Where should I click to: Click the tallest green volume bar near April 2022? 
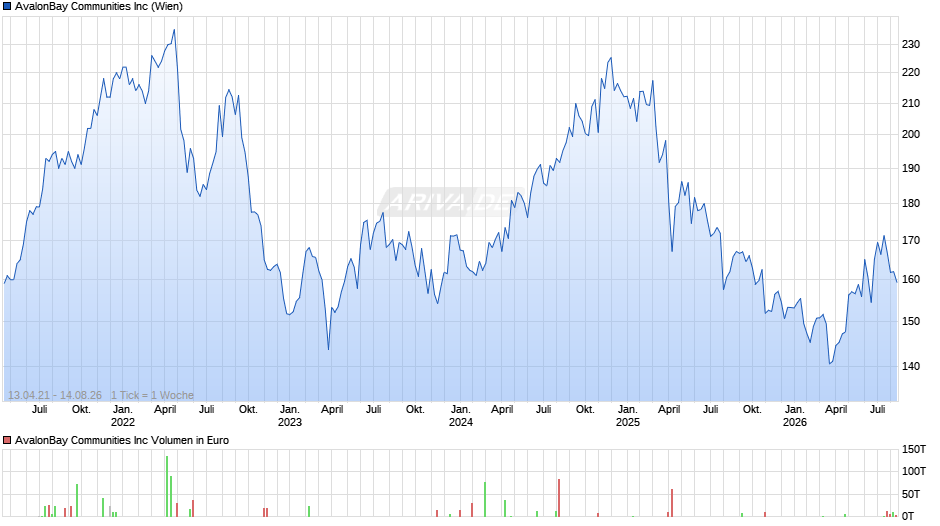[167, 486]
